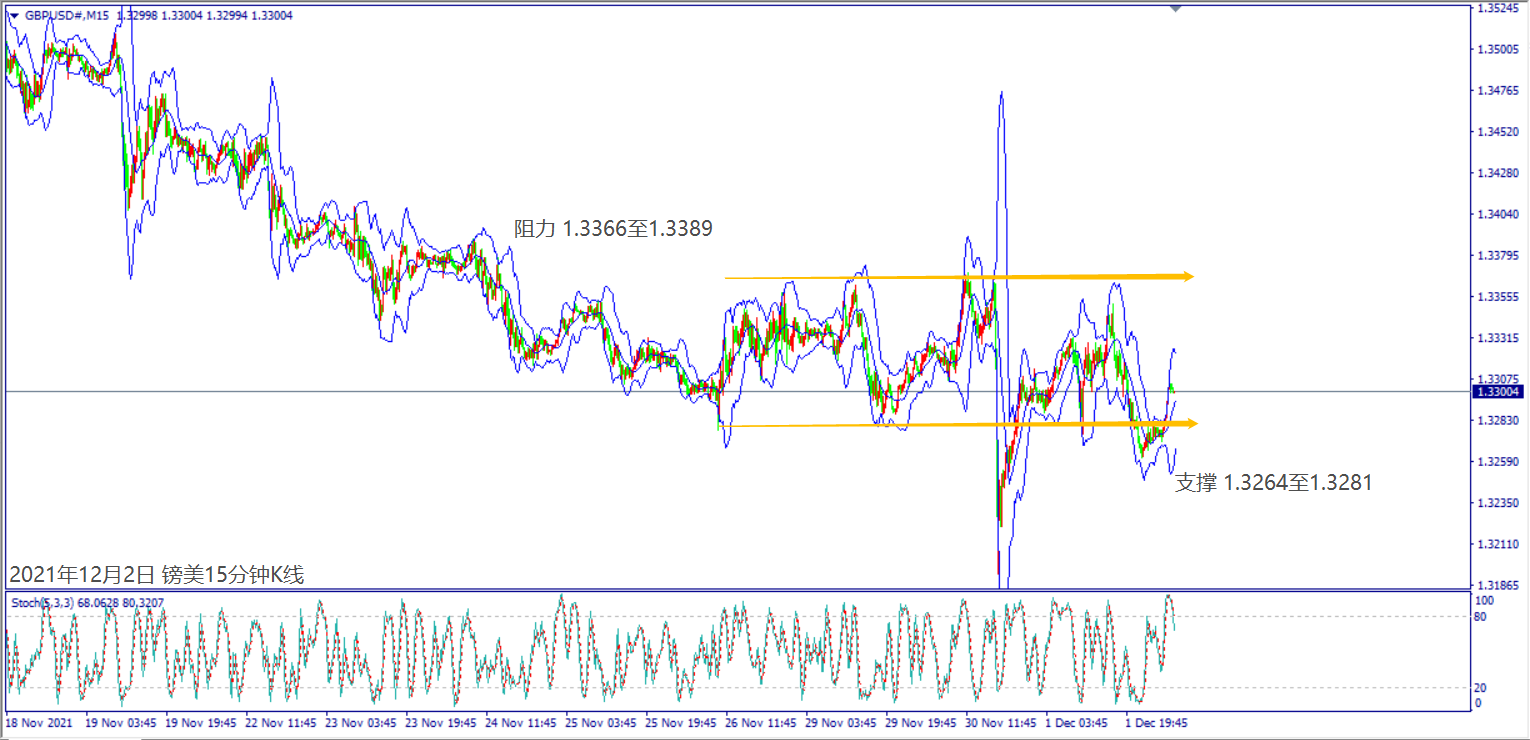Screen dimensions: 1530x740
Task: Click price axis value 1.34280
Action: tap(1498, 173)
